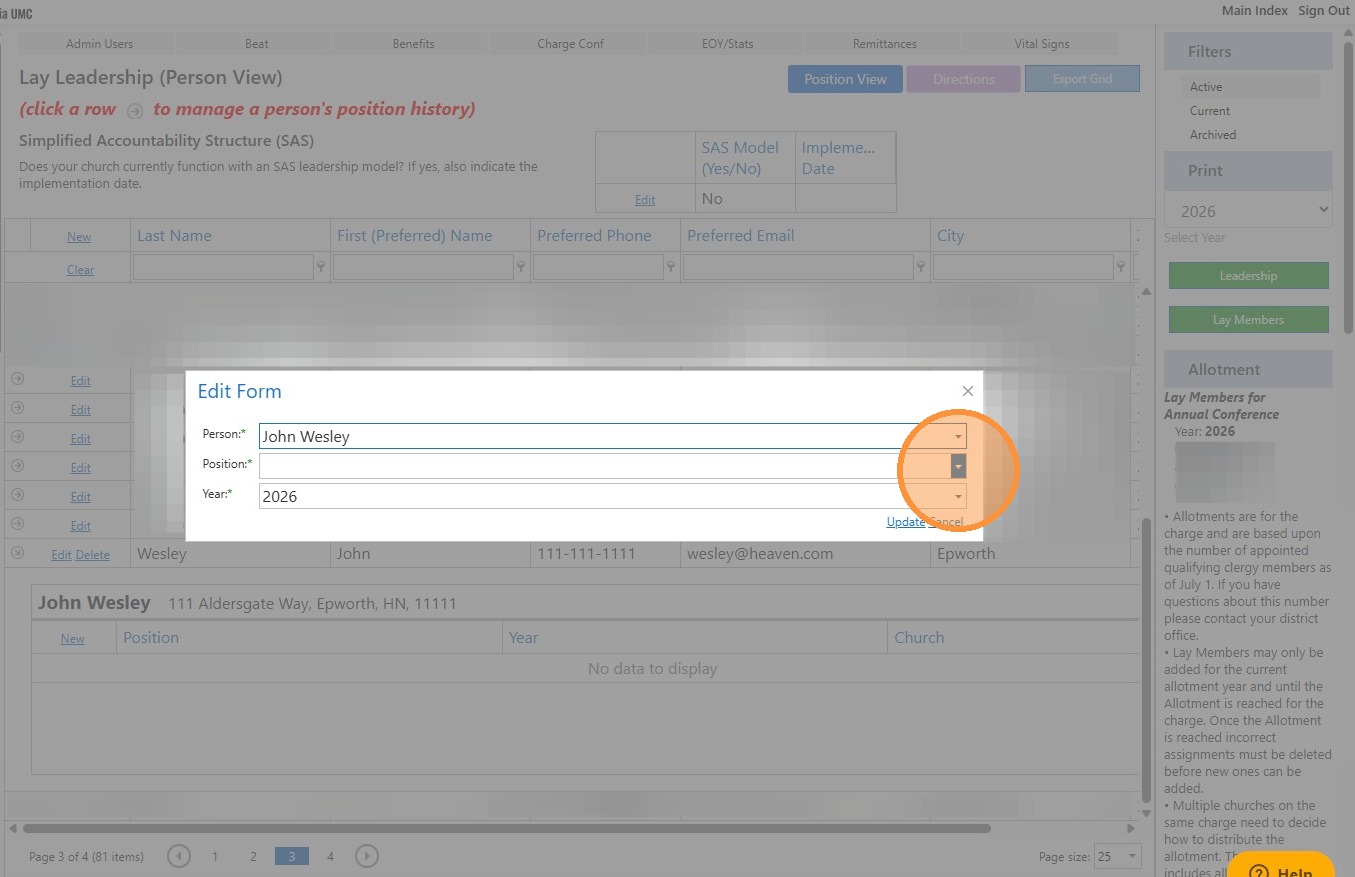Viewport: 1355px width, 877px height.
Task: Select the Archived filter
Action: pyautogui.click(x=1213, y=135)
